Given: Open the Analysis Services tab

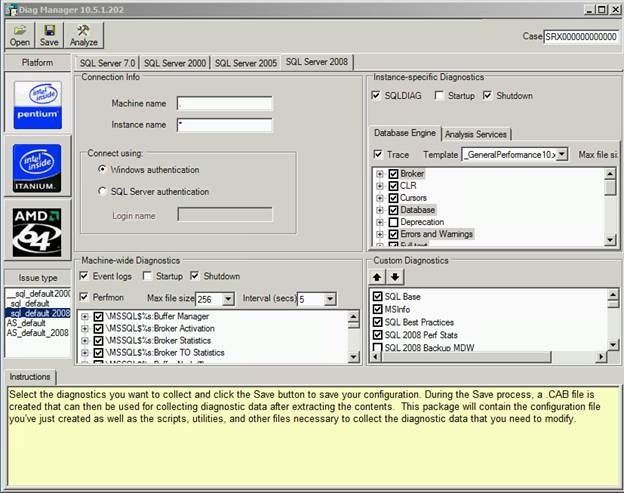Looking at the screenshot, I should tap(476, 134).
